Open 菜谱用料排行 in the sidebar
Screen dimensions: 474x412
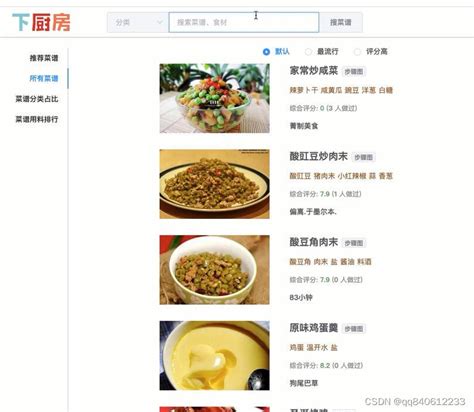[x=37, y=119]
